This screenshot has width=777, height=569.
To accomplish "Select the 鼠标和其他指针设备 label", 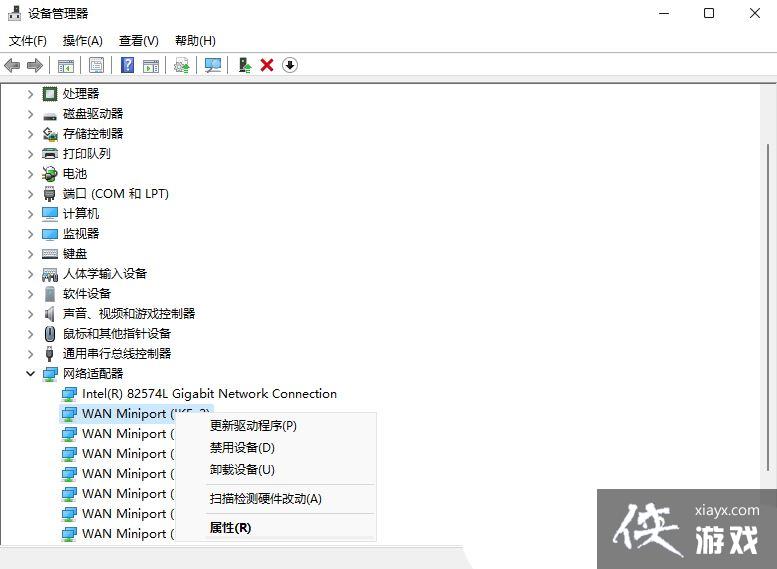I will coord(116,334).
